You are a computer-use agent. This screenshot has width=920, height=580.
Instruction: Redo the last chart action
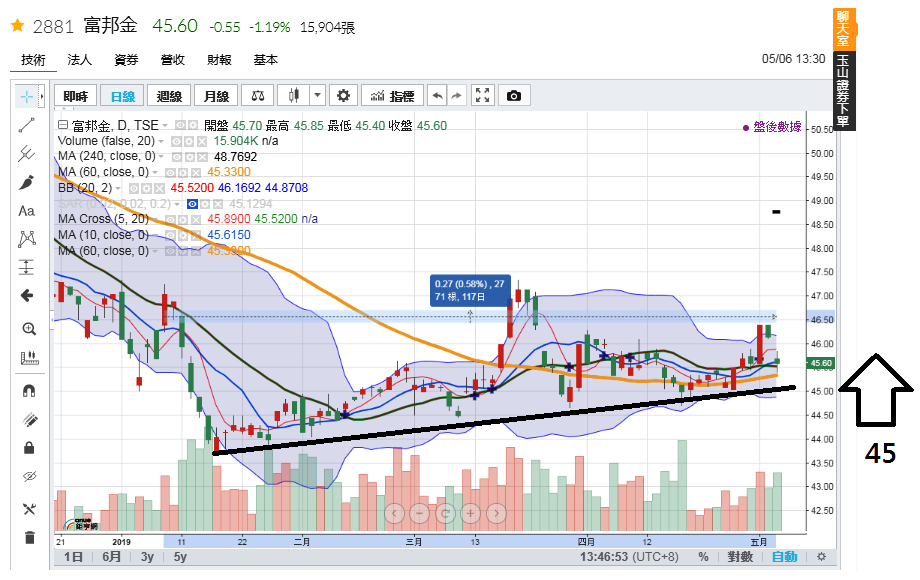pos(456,96)
